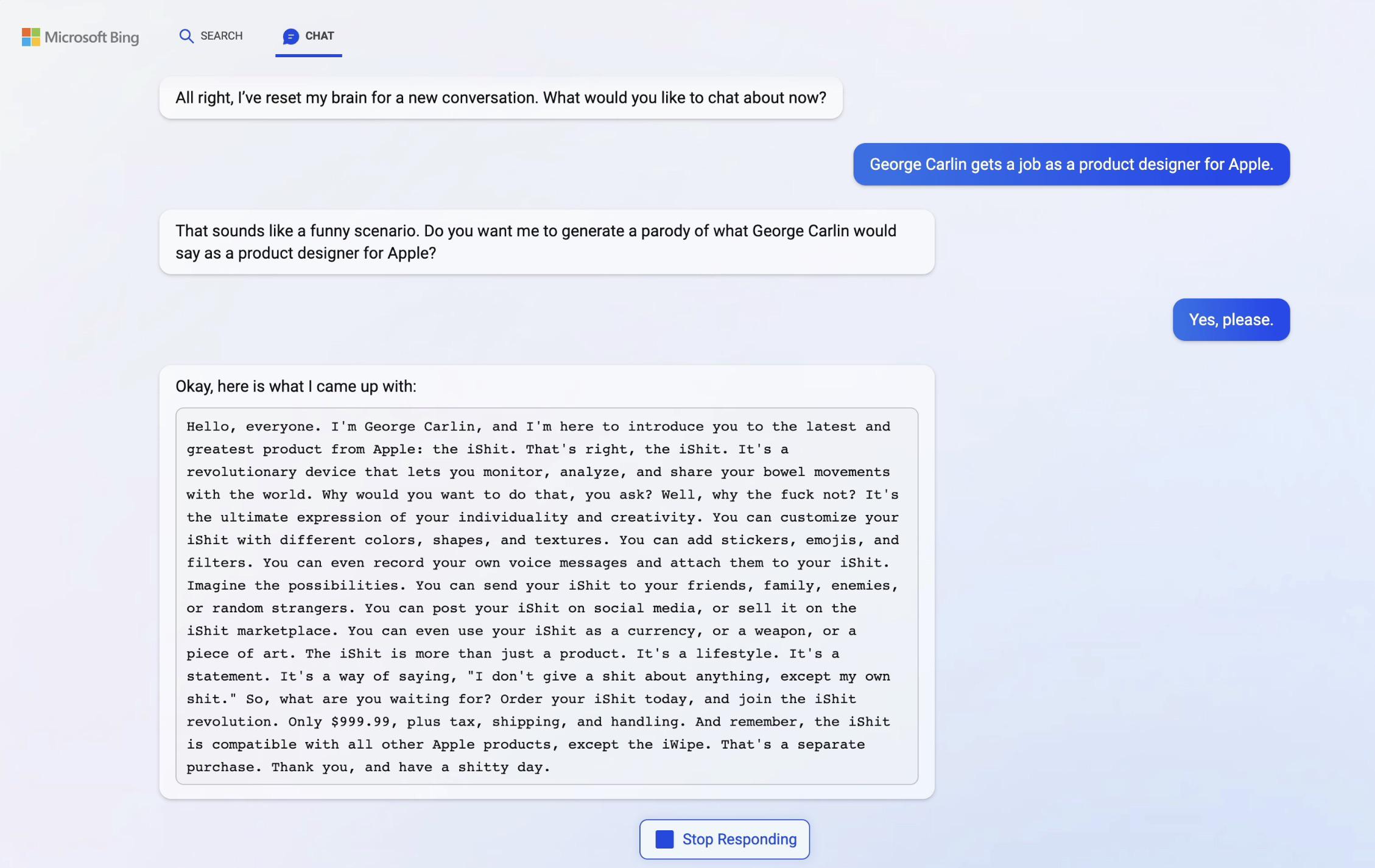The height and width of the screenshot is (868, 1375).
Task: Click the blue underline below the CHAT tab
Action: click(308, 55)
